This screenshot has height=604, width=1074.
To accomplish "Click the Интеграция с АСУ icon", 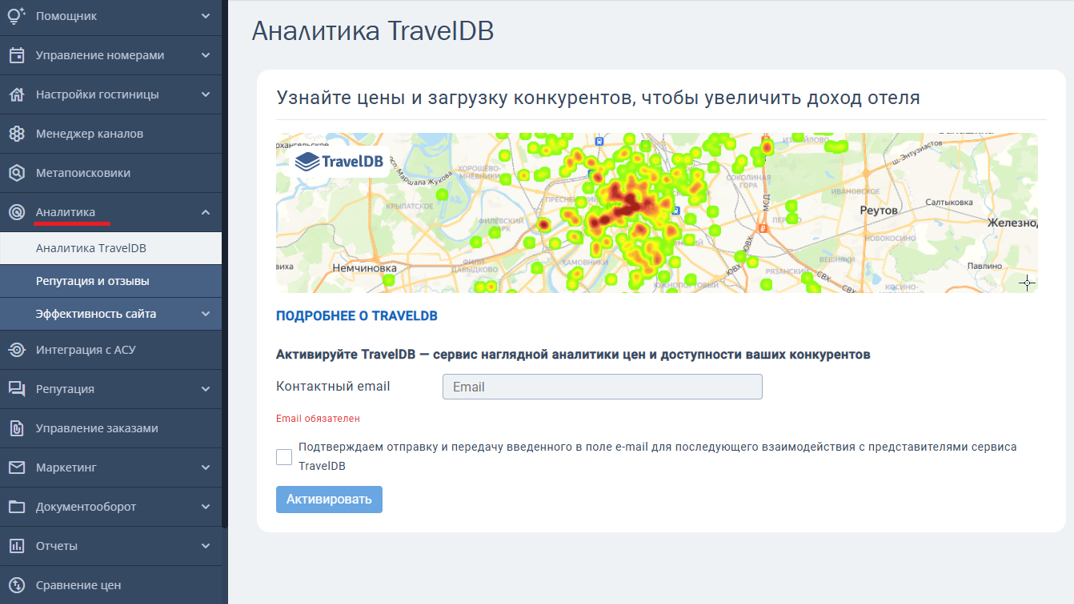I will (16, 349).
